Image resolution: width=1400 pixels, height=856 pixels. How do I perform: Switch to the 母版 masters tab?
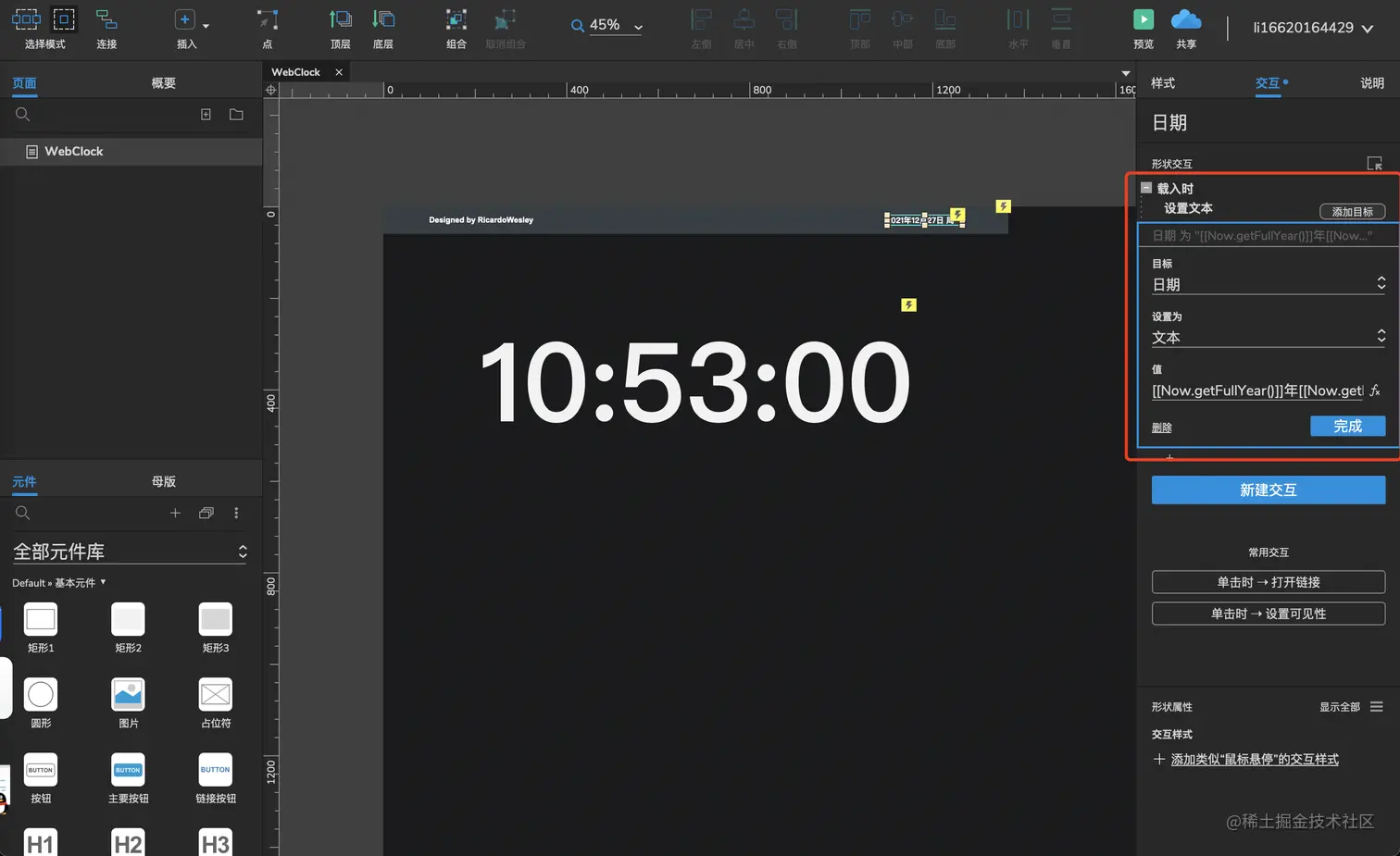click(164, 482)
